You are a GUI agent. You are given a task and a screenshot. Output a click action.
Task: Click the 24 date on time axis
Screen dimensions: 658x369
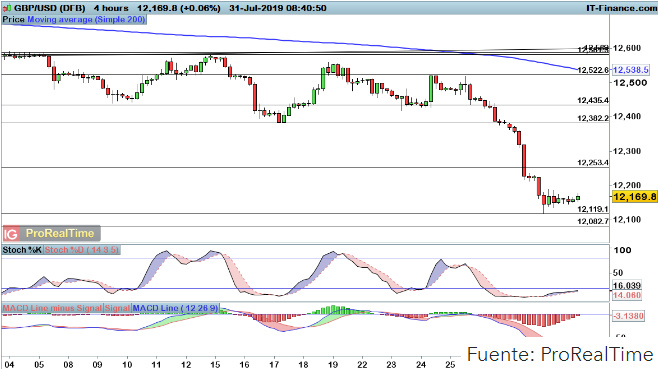click(x=421, y=364)
